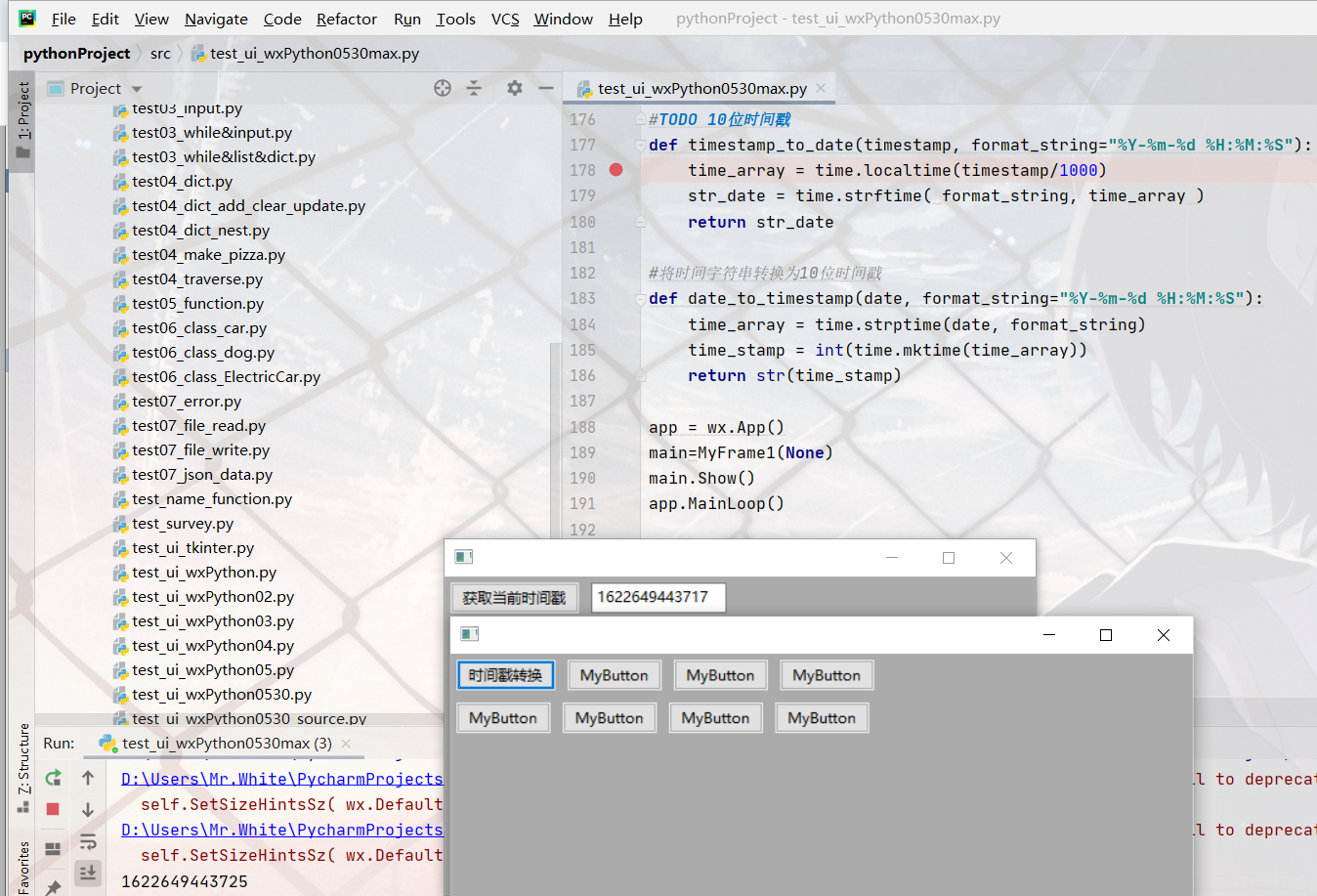1317x896 pixels.
Task: Toggle soft-wrap icon in Run panel
Action: [x=88, y=842]
